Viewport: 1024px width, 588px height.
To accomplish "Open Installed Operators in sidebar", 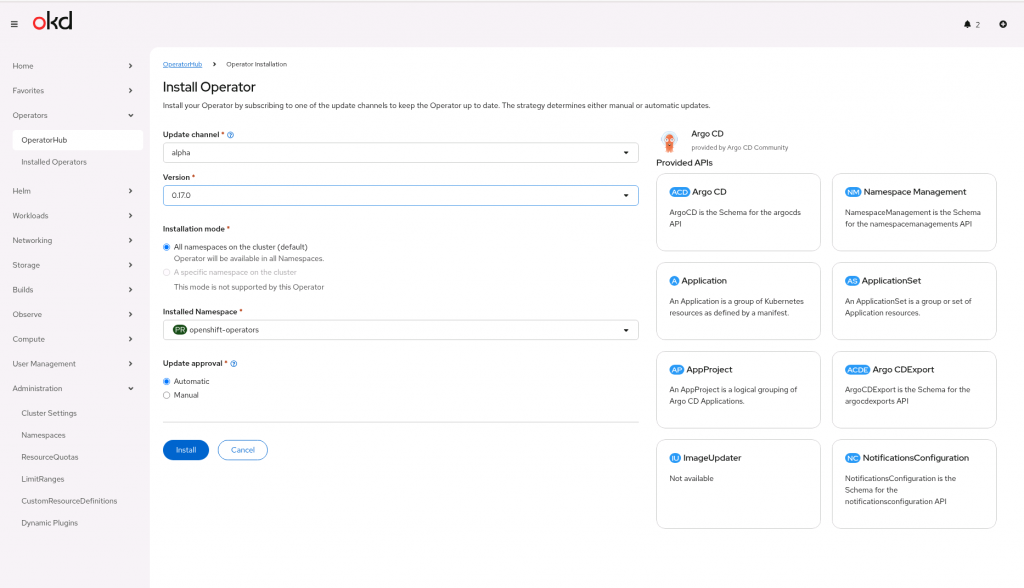I will click(x=54, y=162).
